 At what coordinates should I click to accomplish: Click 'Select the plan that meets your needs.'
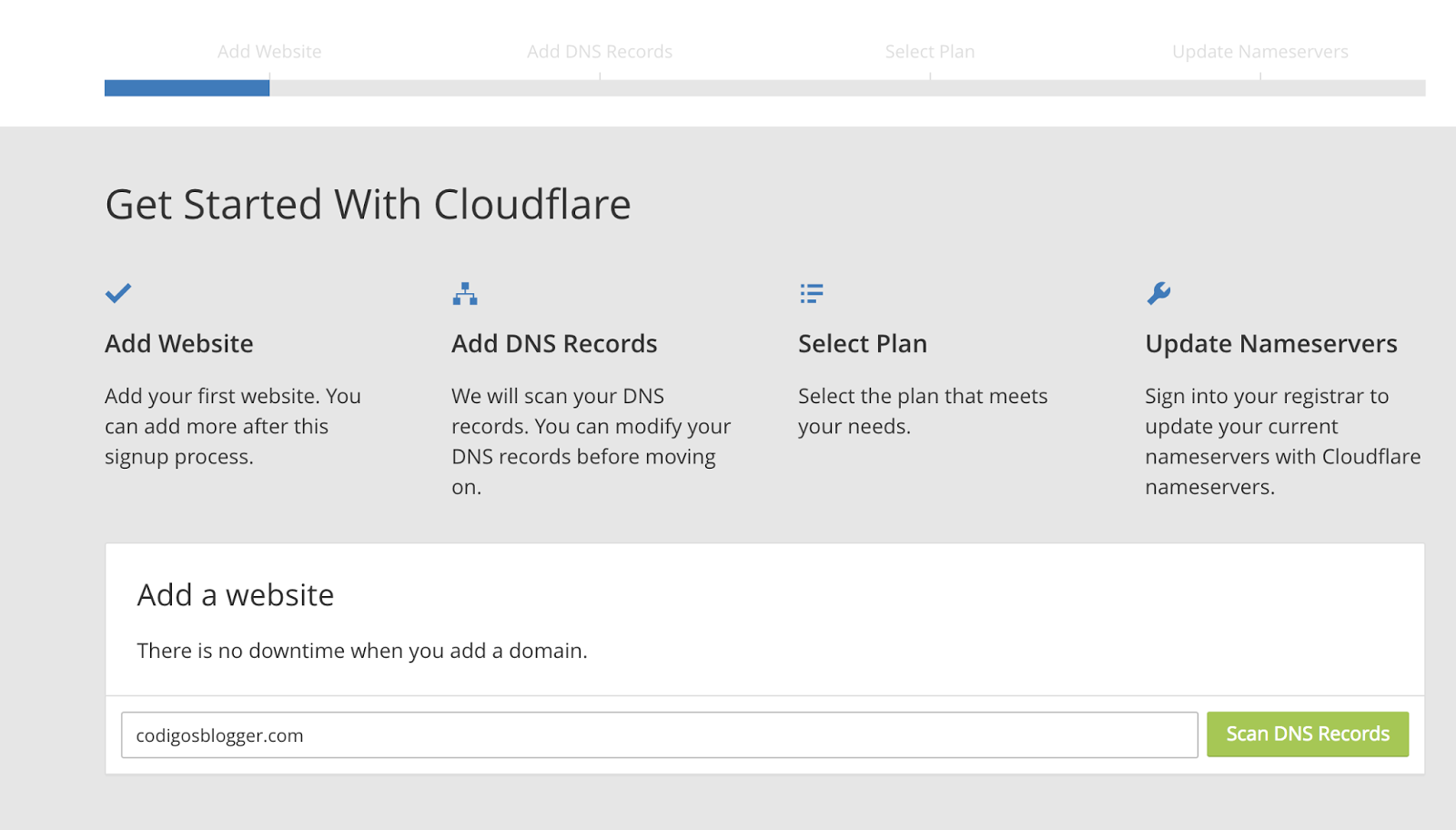923,411
